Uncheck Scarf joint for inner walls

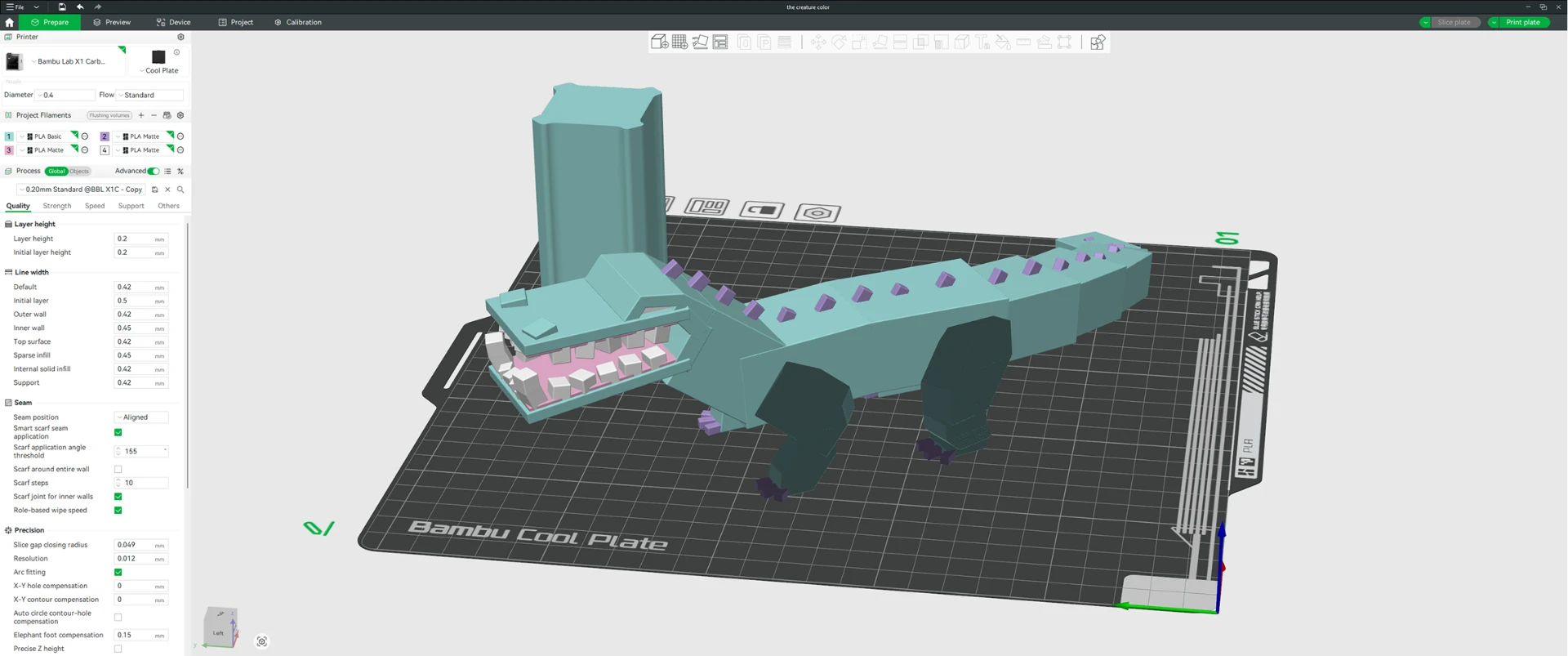[118, 497]
